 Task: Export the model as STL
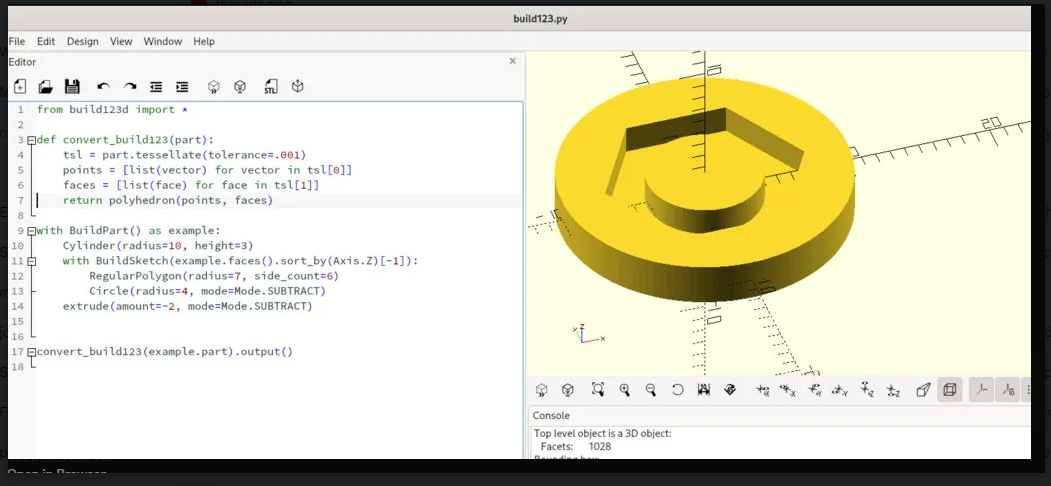[271, 87]
